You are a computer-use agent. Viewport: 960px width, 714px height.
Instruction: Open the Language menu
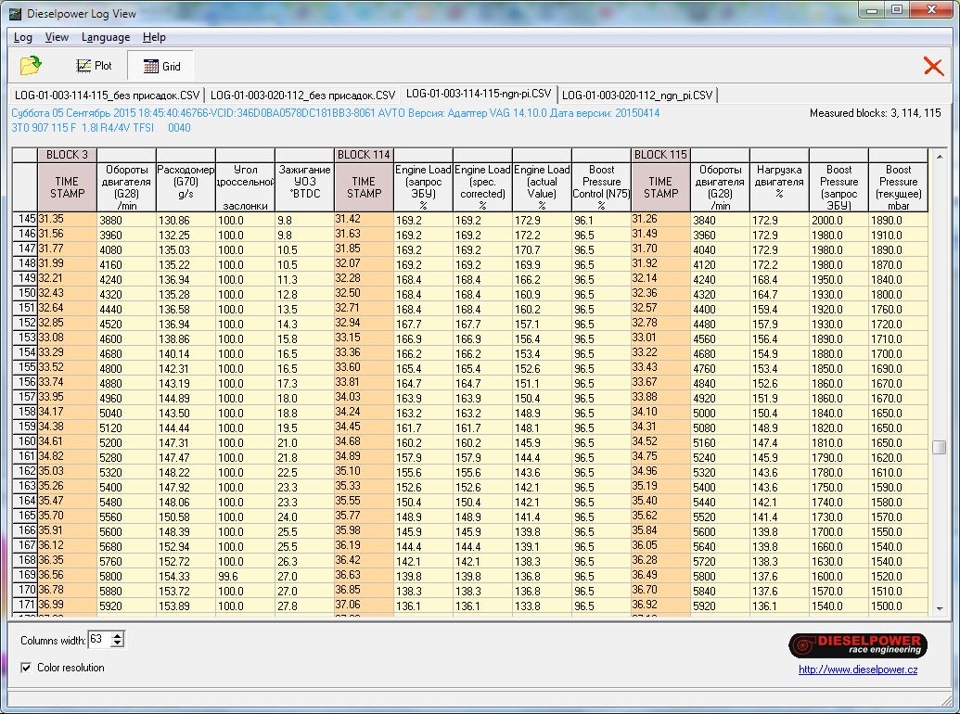coord(105,37)
